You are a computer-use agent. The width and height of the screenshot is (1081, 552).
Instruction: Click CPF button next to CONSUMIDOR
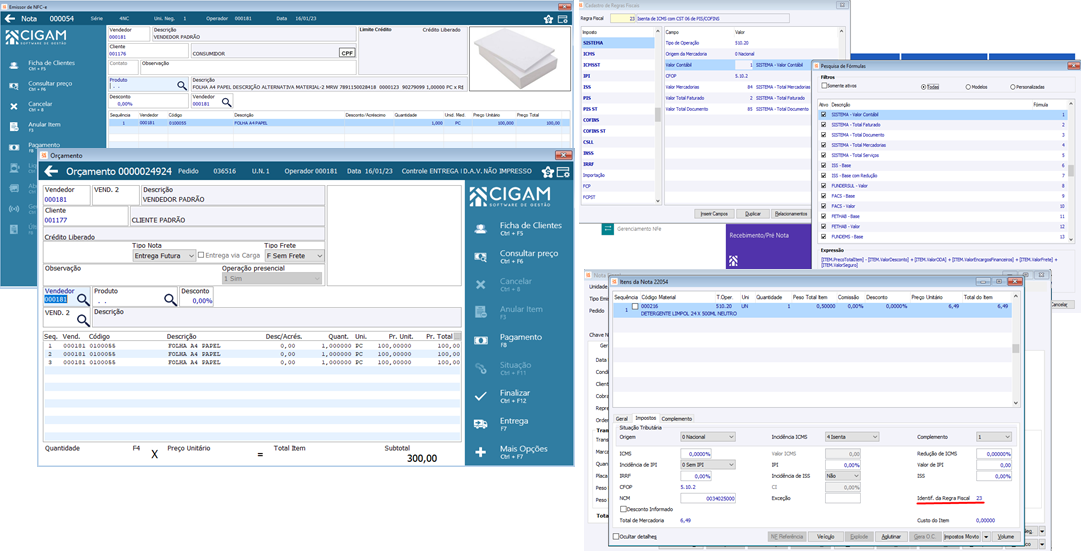pyautogui.click(x=347, y=53)
